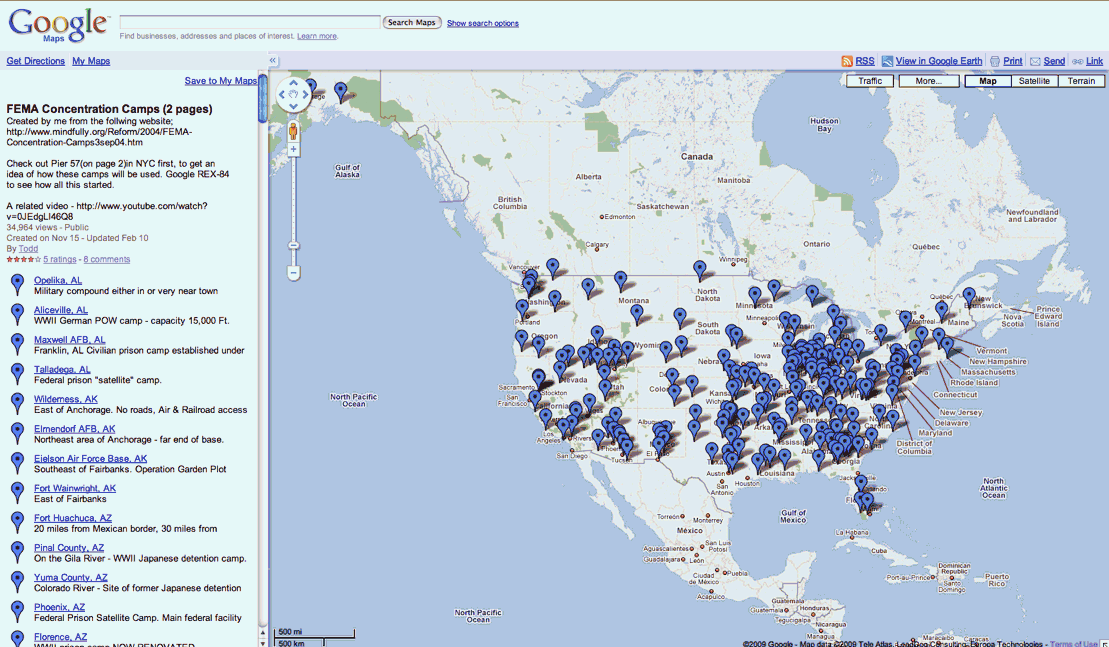Click the marker icon beside Elmendorf AFB, AK

[18, 433]
